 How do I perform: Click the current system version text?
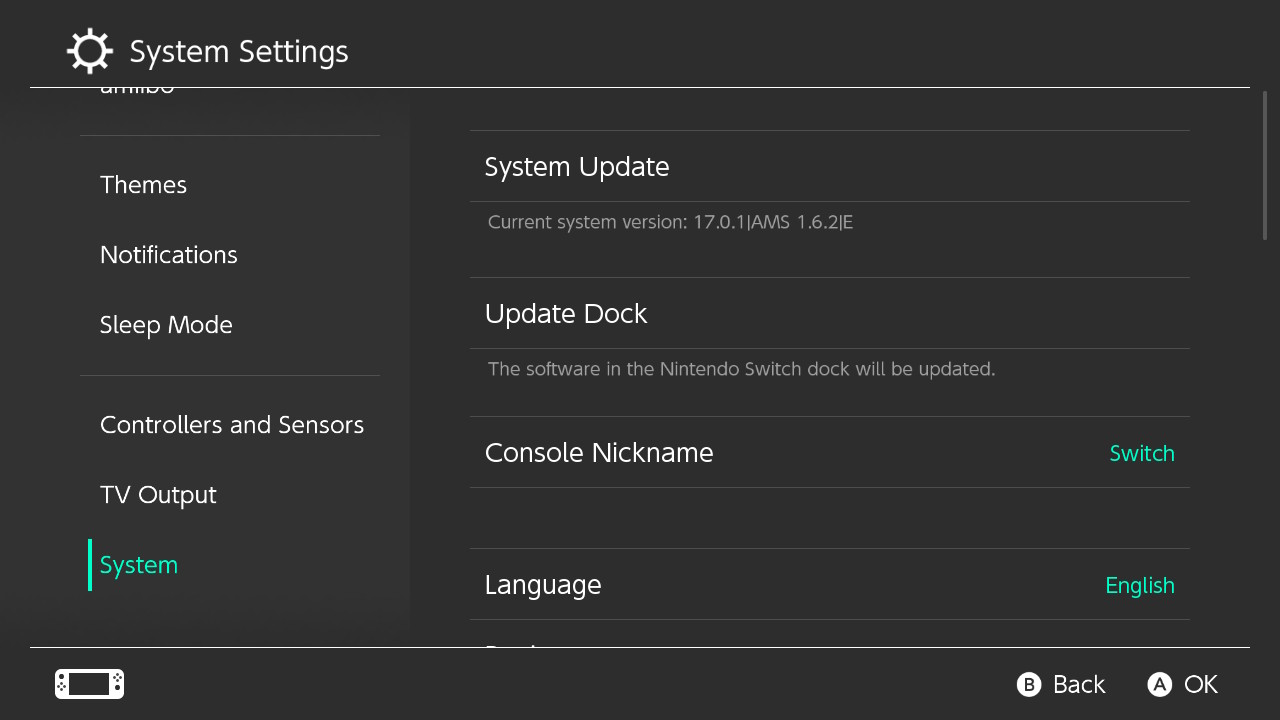670,222
